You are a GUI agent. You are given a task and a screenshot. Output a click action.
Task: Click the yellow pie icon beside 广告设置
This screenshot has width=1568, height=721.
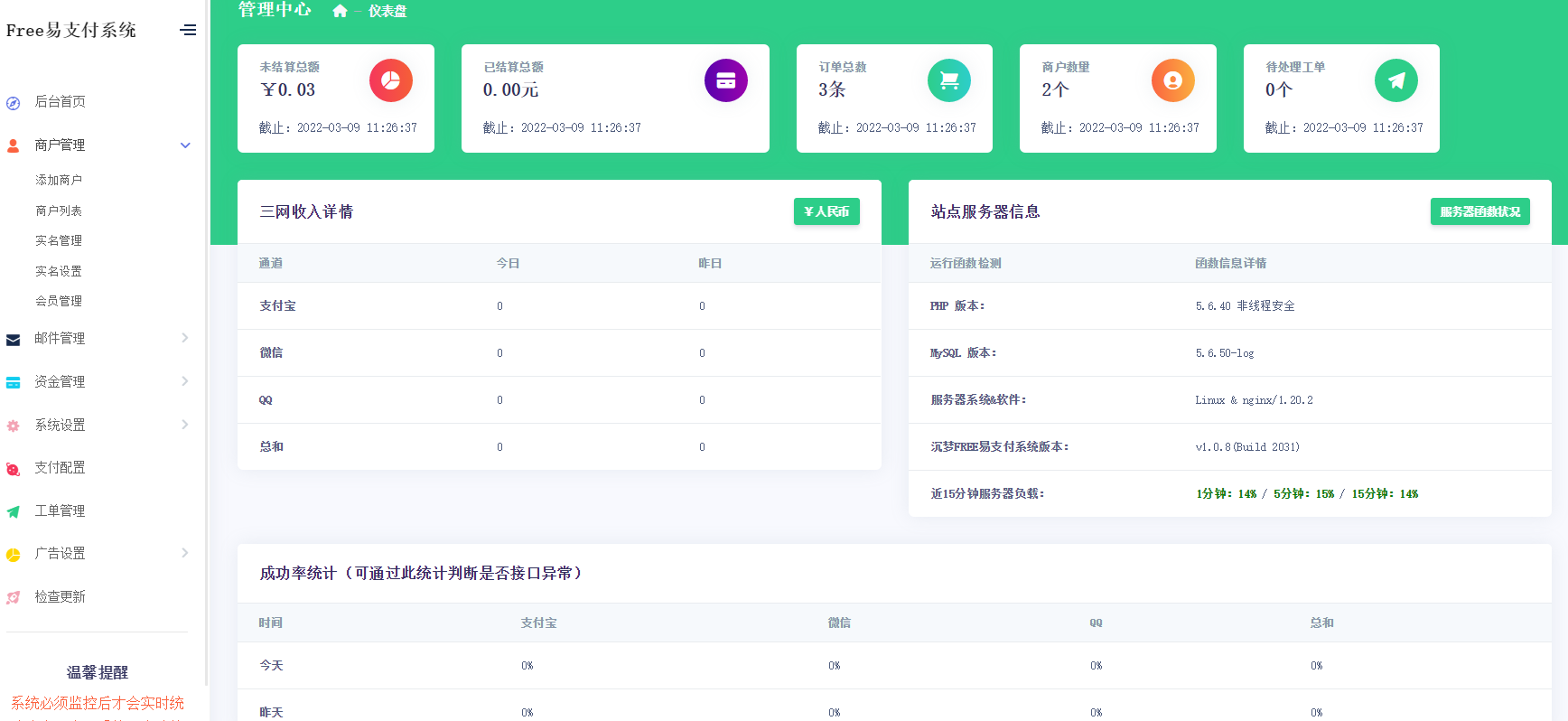pos(14,555)
